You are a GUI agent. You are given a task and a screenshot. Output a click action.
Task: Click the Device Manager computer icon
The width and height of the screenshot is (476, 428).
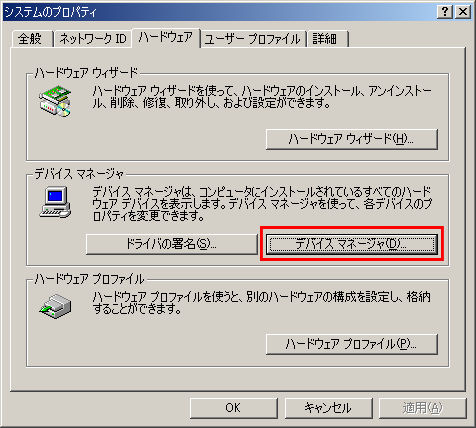point(55,202)
